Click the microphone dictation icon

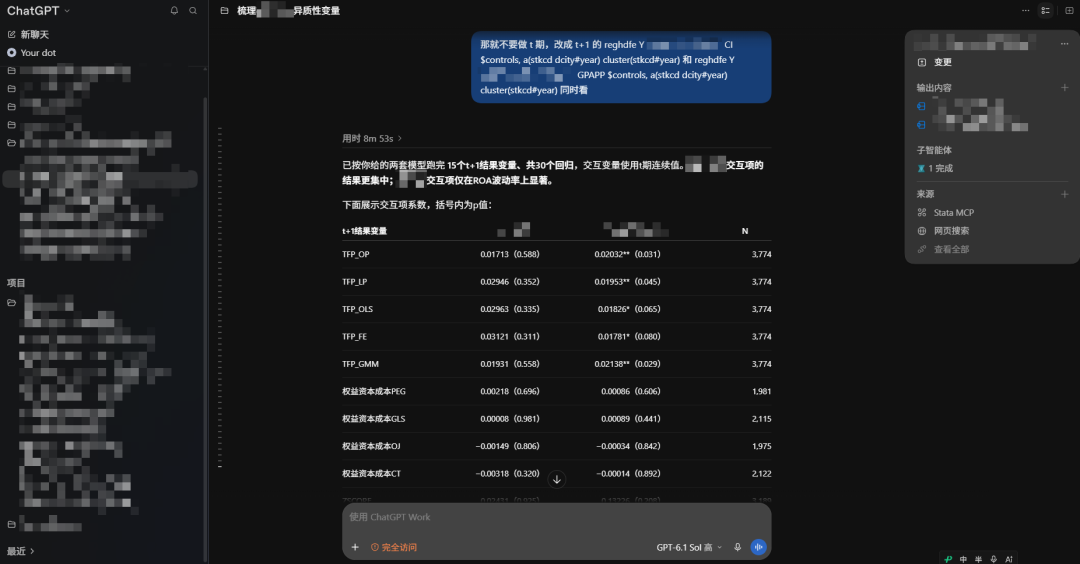click(x=737, y=547)
